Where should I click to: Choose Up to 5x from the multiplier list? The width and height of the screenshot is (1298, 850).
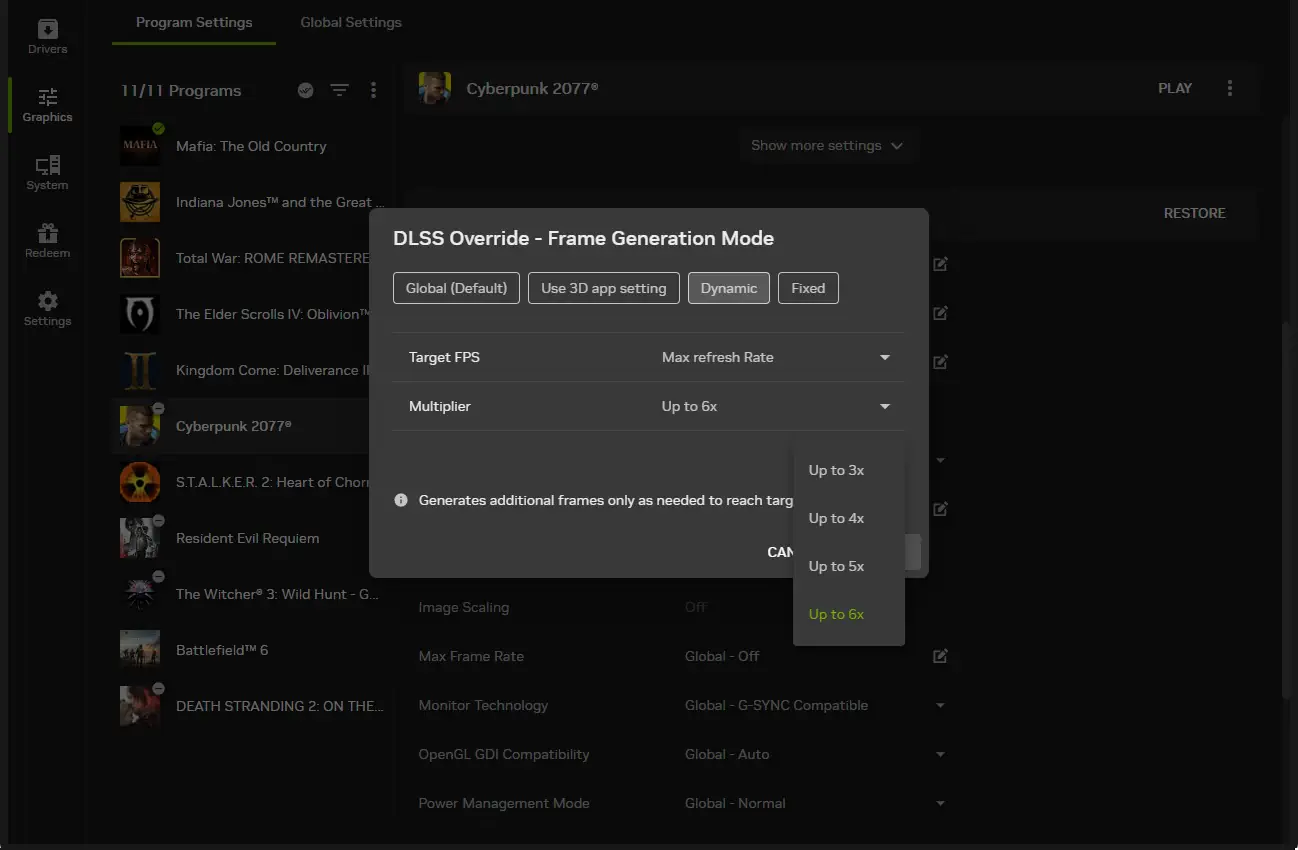pyautogui.click(x=849, y=566)
